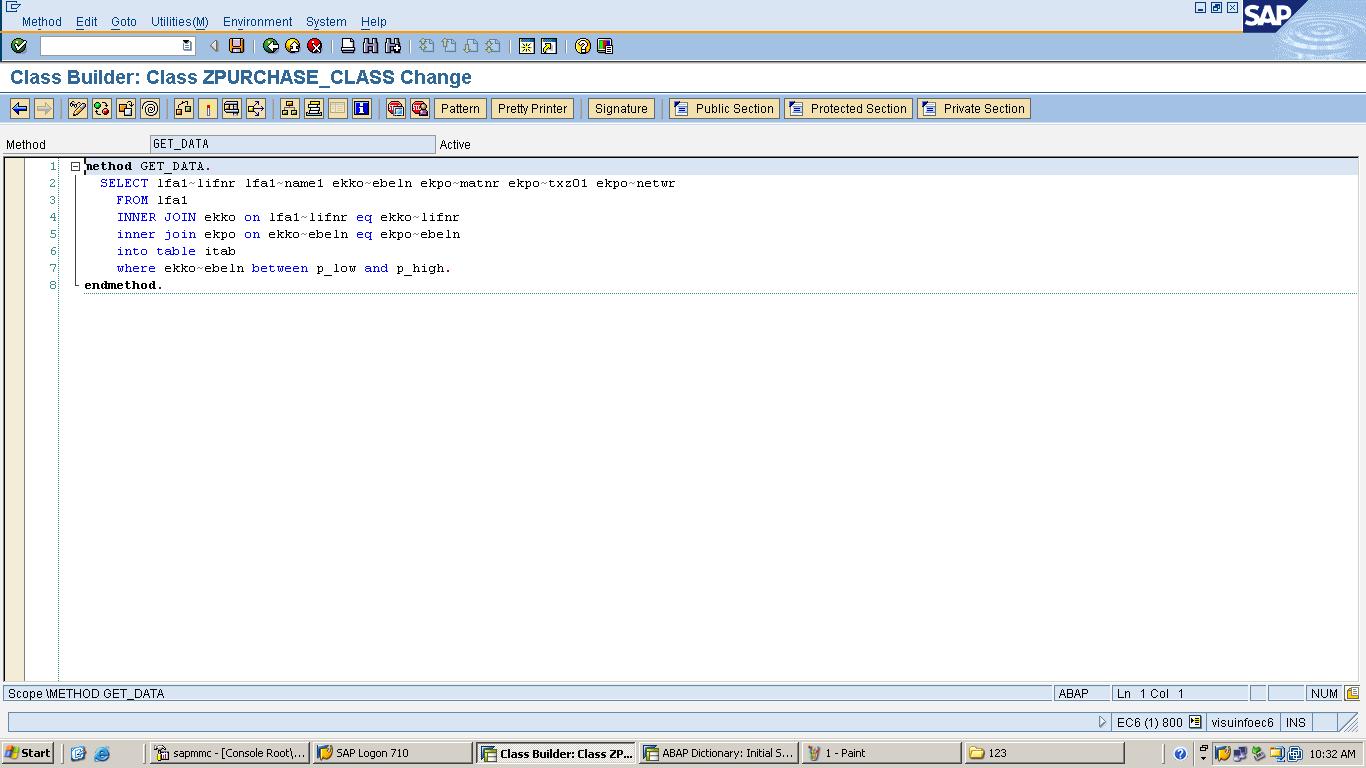This screenshot has height=768, width=1366.
Task: Save the method using the diskette icon
Action: pos(236,45)
